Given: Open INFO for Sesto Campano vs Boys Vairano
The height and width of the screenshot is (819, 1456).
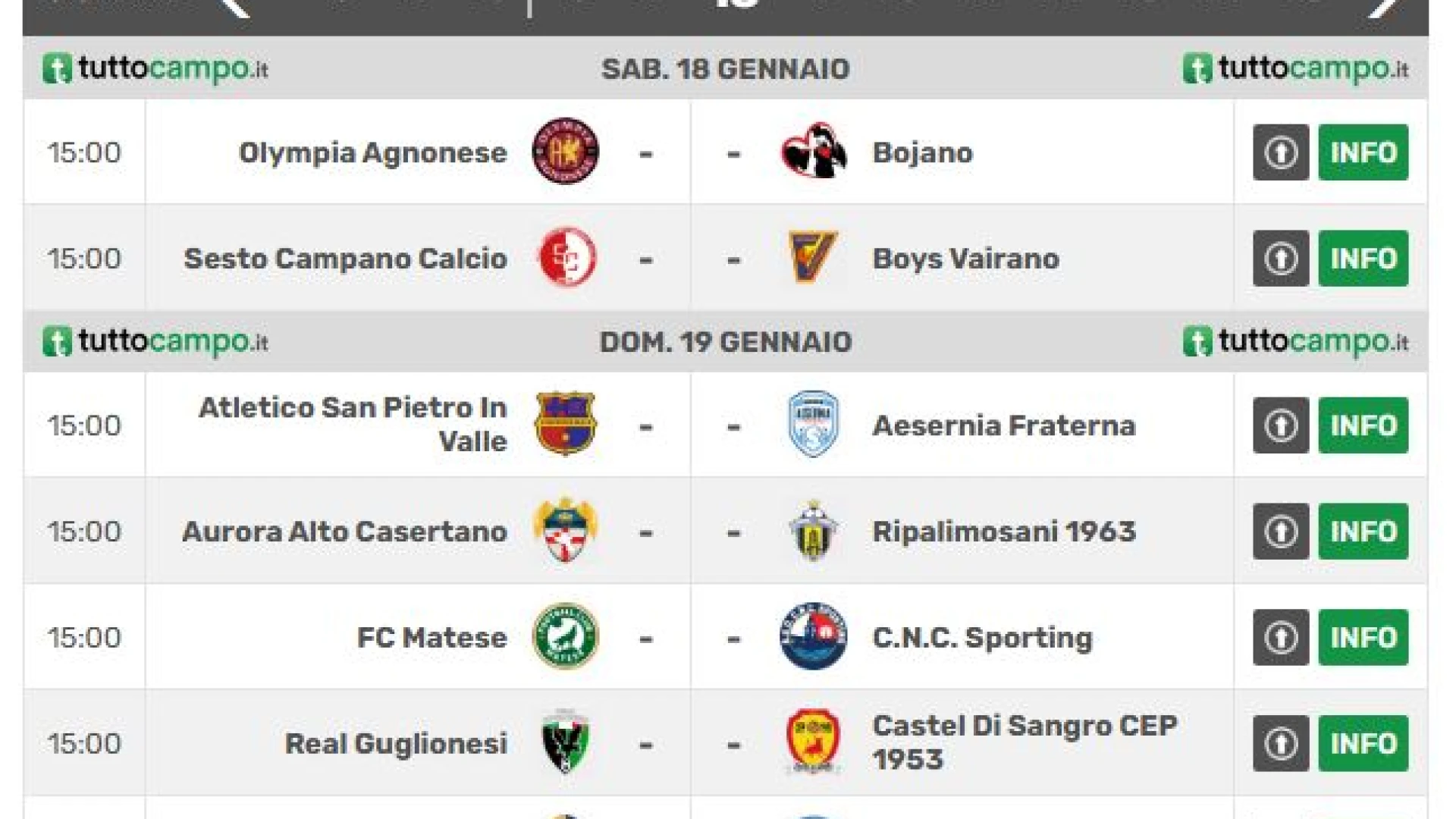Looking at the screenshot, I should click(x=1363, y=259).
